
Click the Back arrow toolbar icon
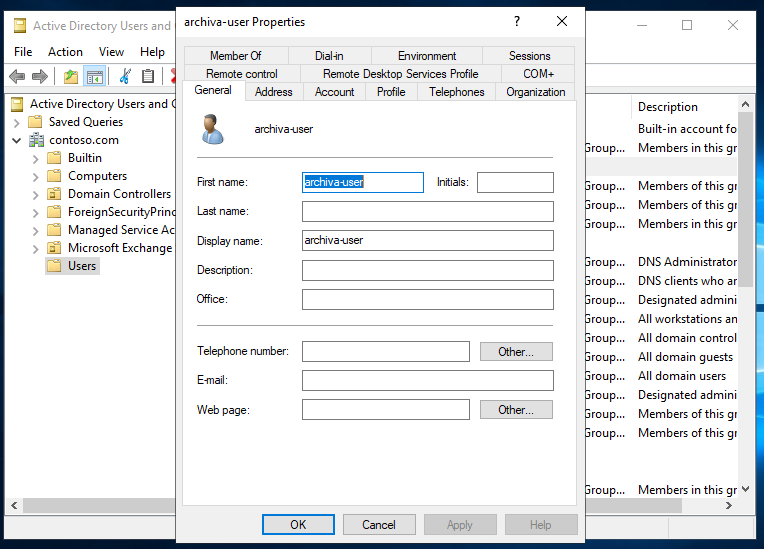(17, 76)
